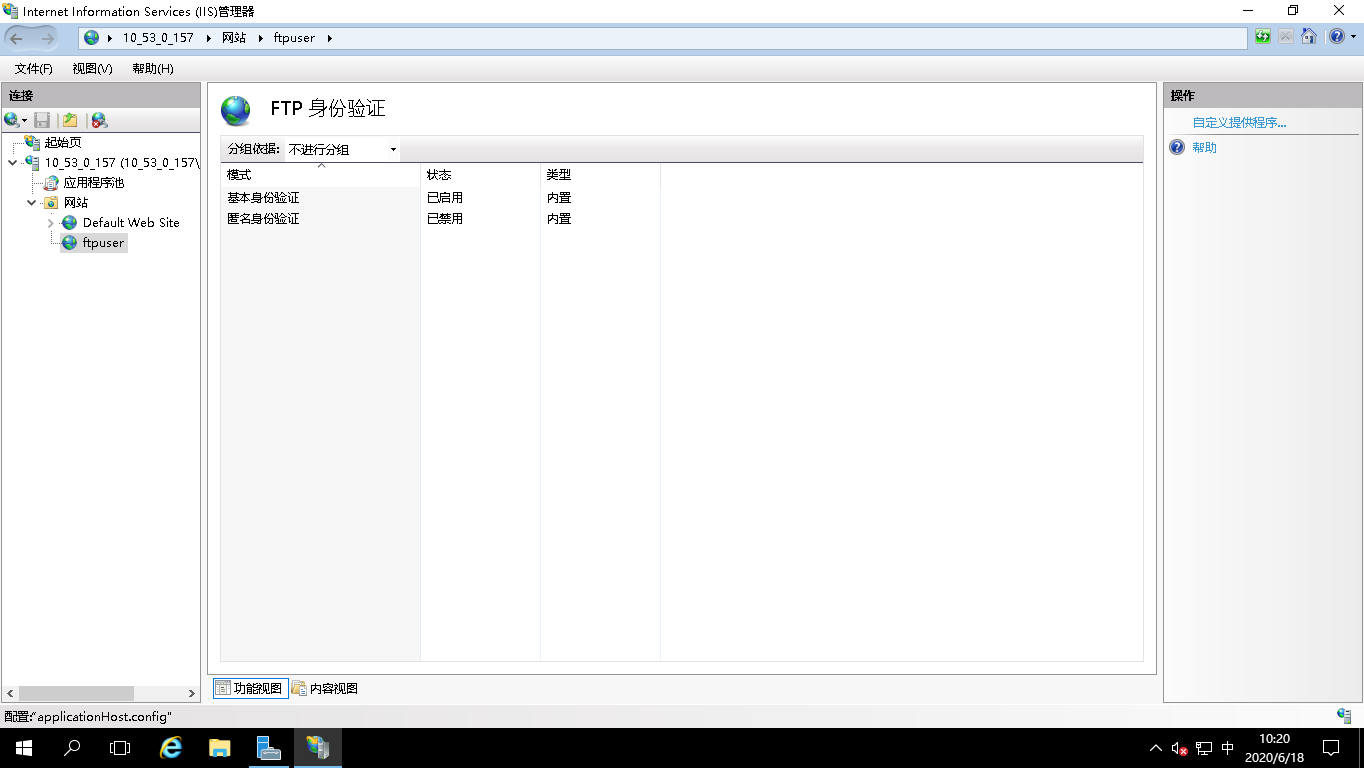
Task: Open arrow after 10_53_0_157 in breadcrumb
Action: tap(208, 38)
